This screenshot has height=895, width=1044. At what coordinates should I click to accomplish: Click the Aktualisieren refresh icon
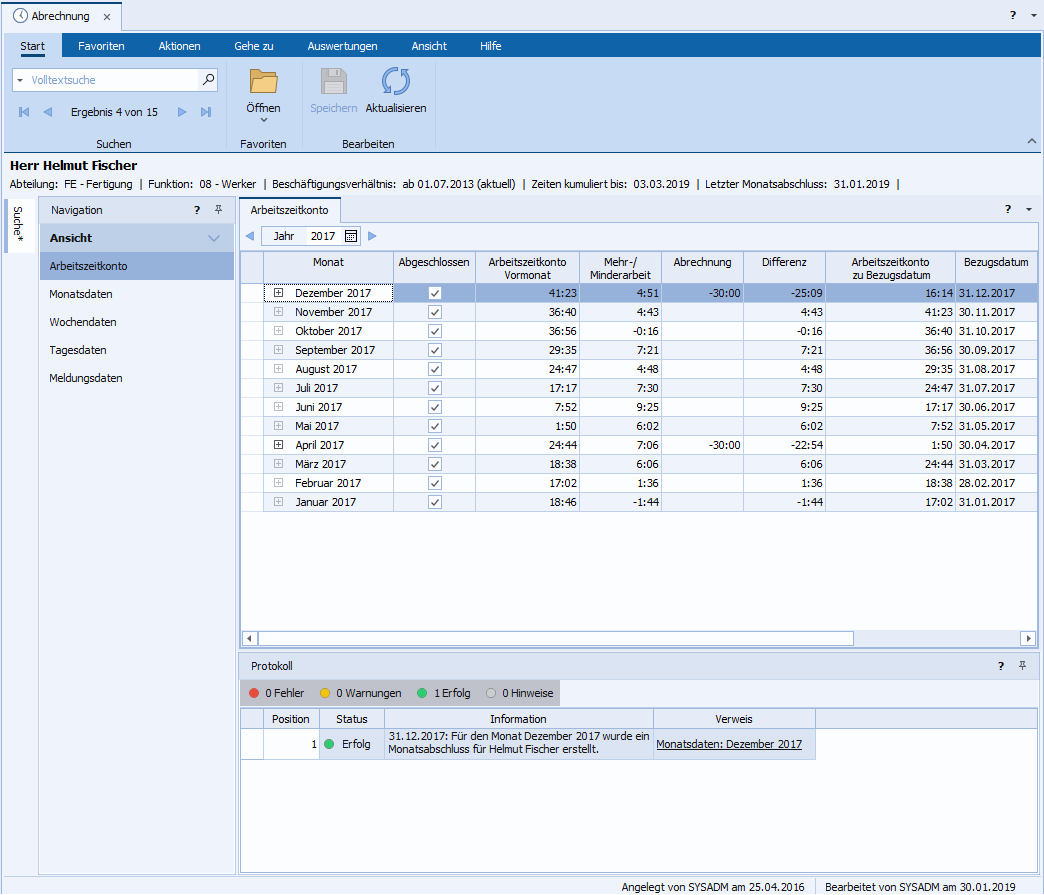pos(396,82)
